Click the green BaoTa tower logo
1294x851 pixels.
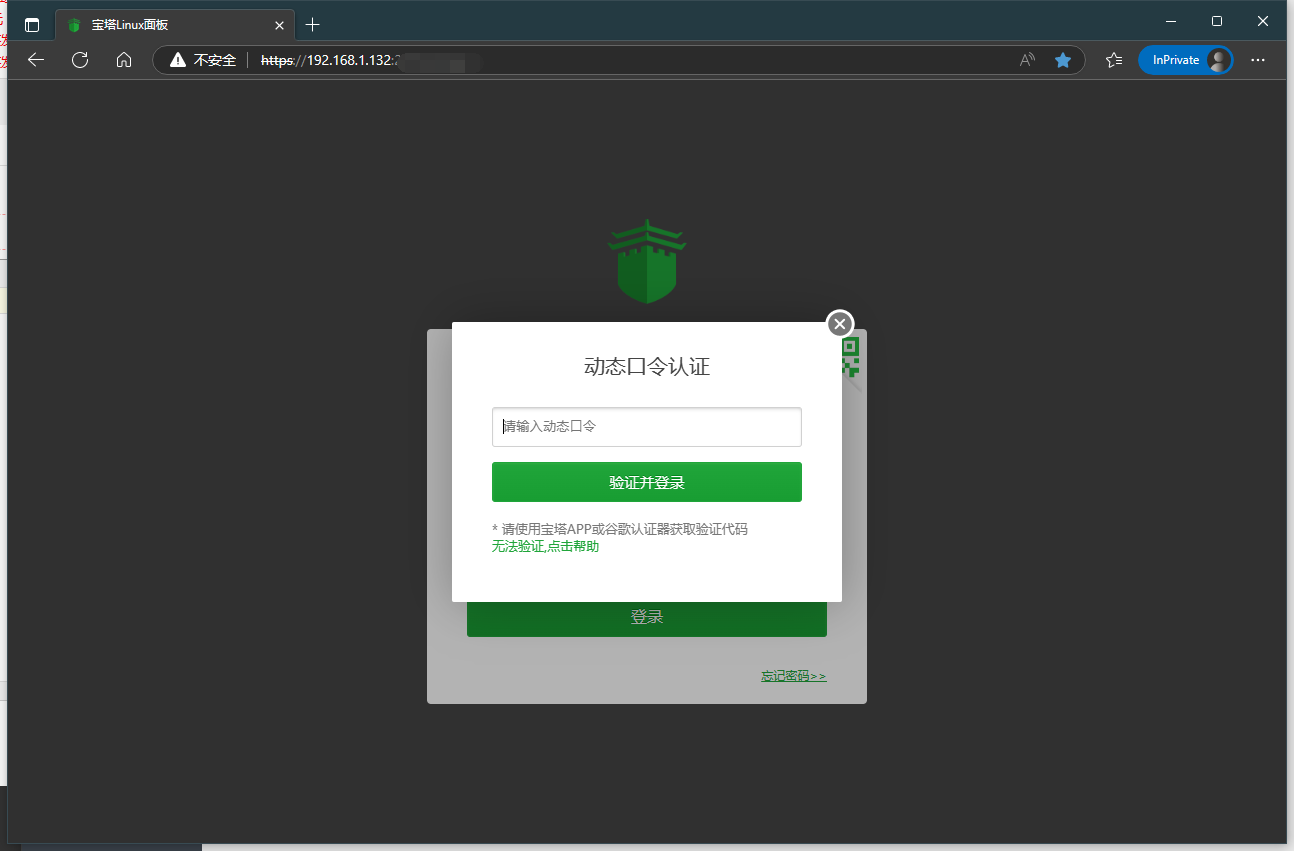(x=647, y=262)
